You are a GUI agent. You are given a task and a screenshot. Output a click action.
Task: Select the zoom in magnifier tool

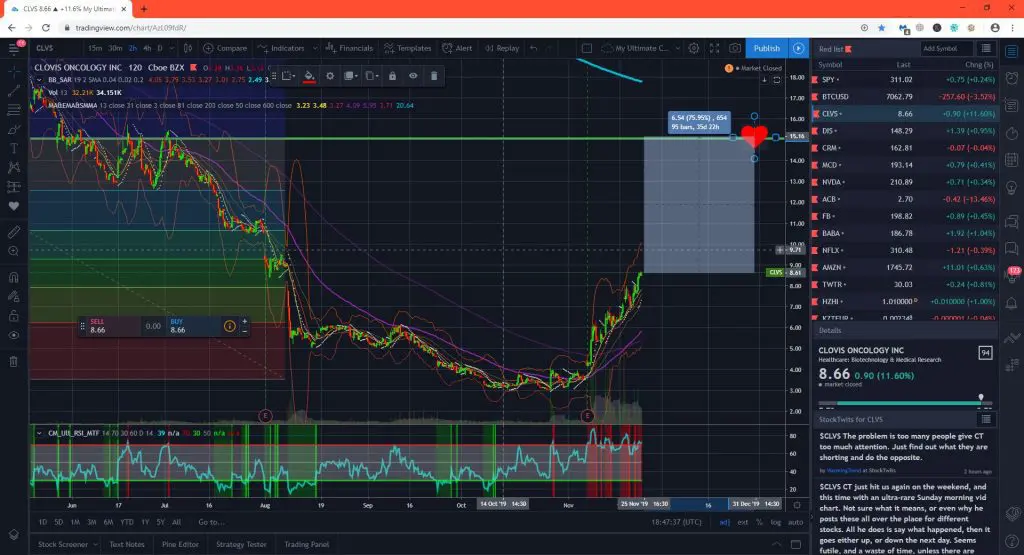[x=14, y=251]
